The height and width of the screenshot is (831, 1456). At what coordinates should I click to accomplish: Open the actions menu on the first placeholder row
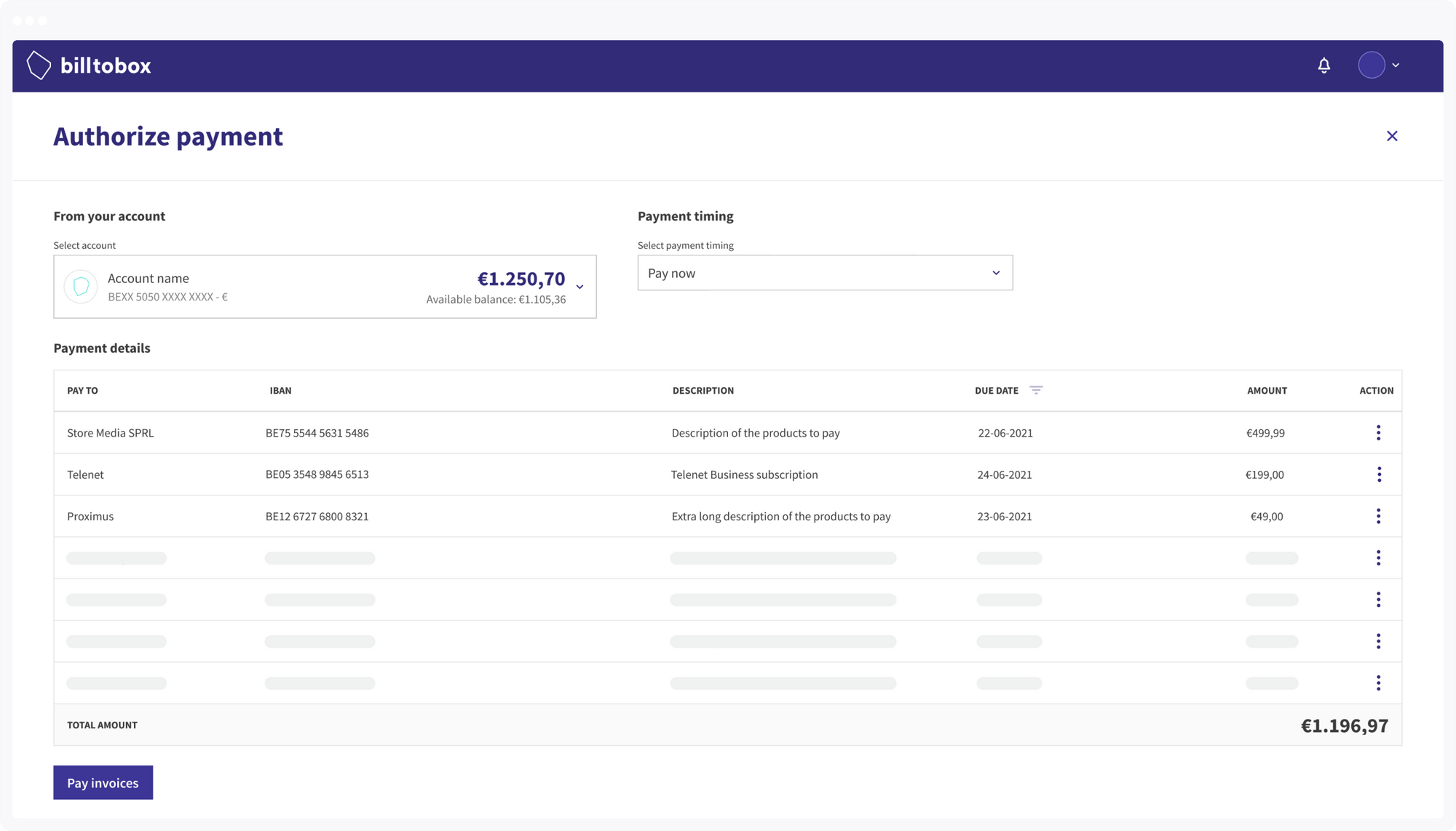1378,557
